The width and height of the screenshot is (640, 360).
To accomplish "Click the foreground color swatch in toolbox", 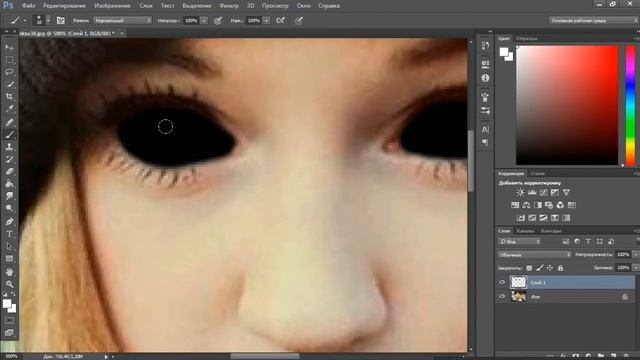I will tap(7, 304).
